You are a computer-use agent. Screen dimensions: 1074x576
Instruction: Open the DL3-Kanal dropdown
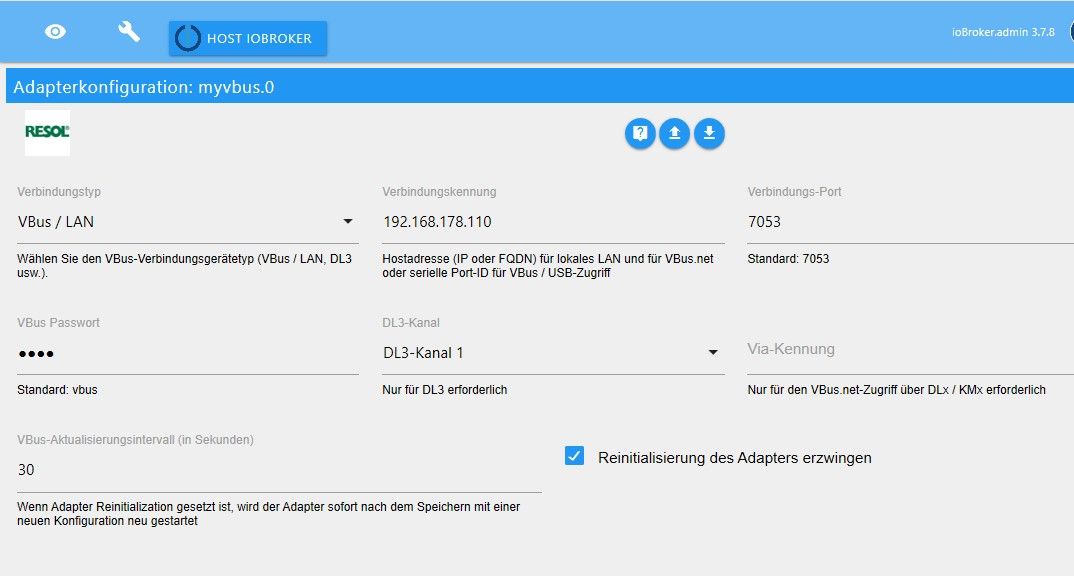[x=553, y=353]
